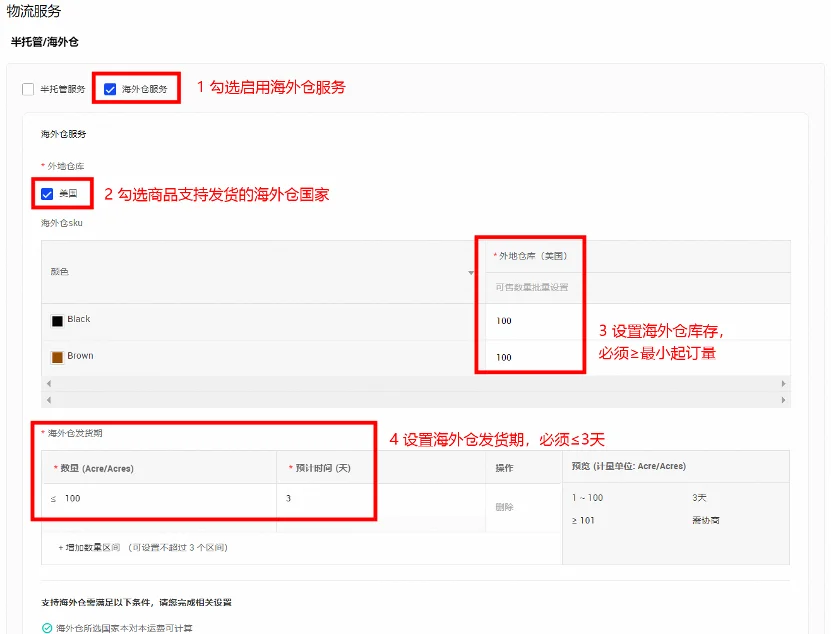Screen dimensions: 832x634
Task: Click 删除 to remove the quantity row
Action: [x=504, y=507]
